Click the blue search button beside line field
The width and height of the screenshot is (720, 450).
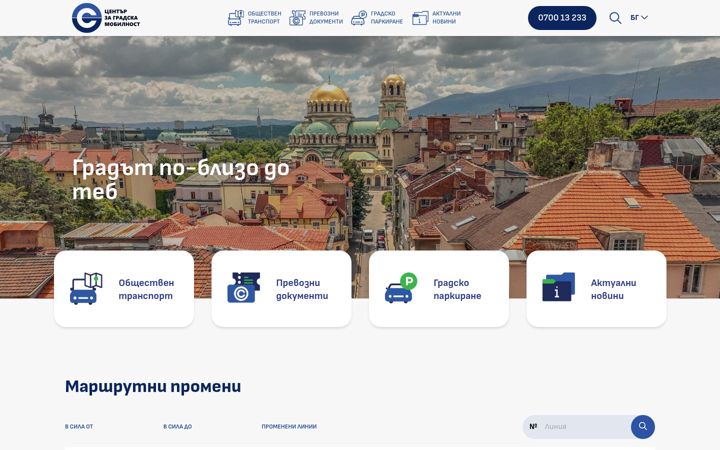[x=642, y=427]
